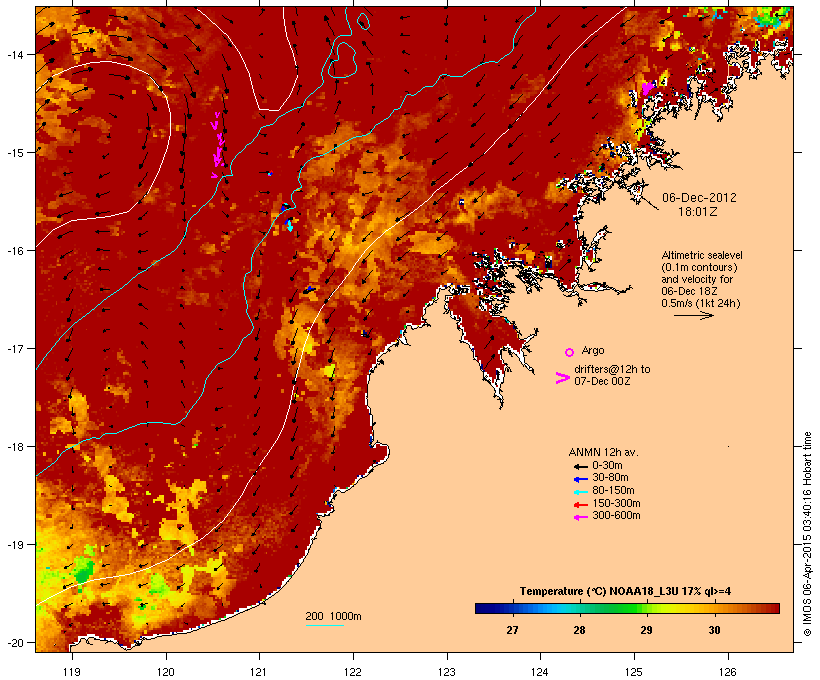Click the 'Argo' legend label
Image resolution: width=820 pixels, height=680 pixels.
point(593,350)
